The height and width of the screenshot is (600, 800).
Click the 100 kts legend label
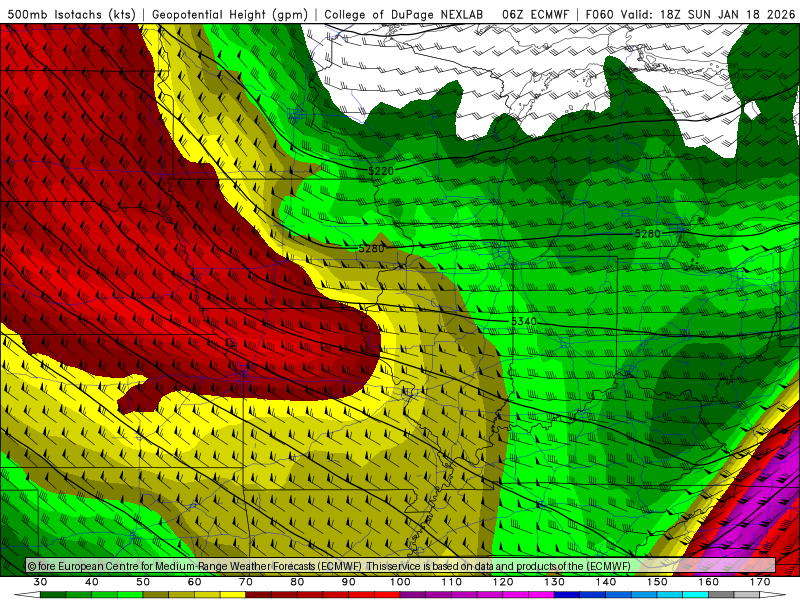400,582
